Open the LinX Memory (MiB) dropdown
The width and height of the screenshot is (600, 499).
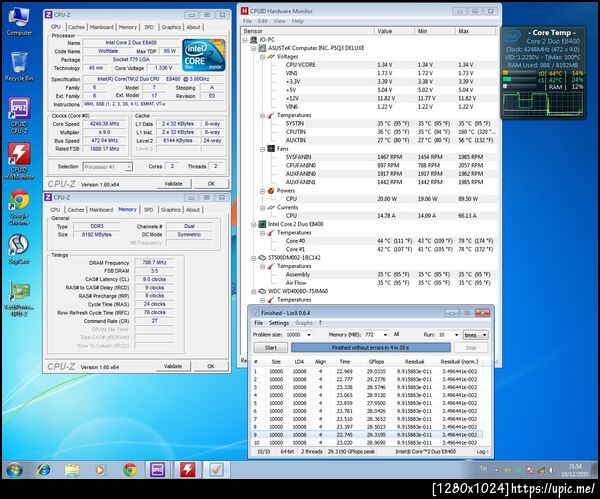(x=385, y=335)
